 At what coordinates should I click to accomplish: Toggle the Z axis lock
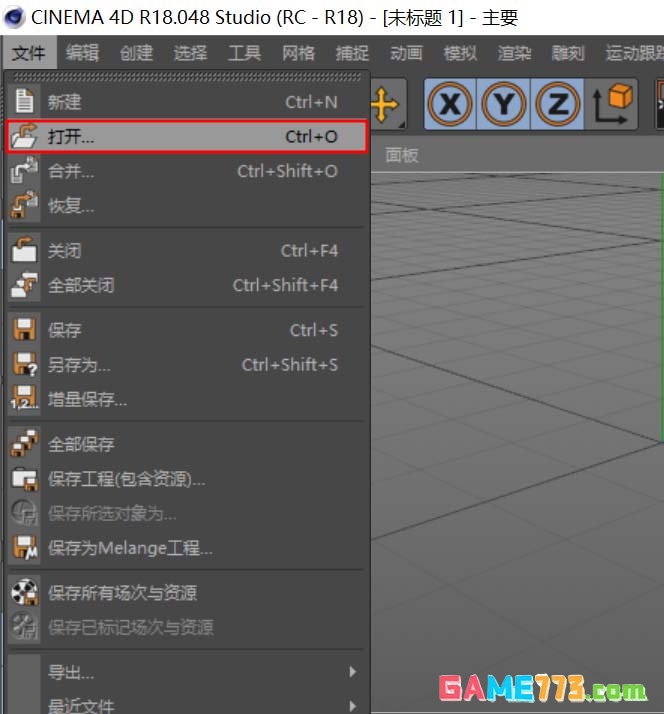557,104
